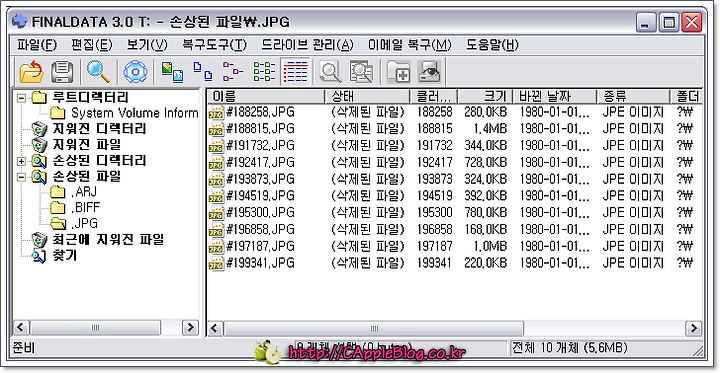Open the 보기(V) menu
The height and width of the screenshot is (373, 720).
pyautogui.click(x=147, y=45)
